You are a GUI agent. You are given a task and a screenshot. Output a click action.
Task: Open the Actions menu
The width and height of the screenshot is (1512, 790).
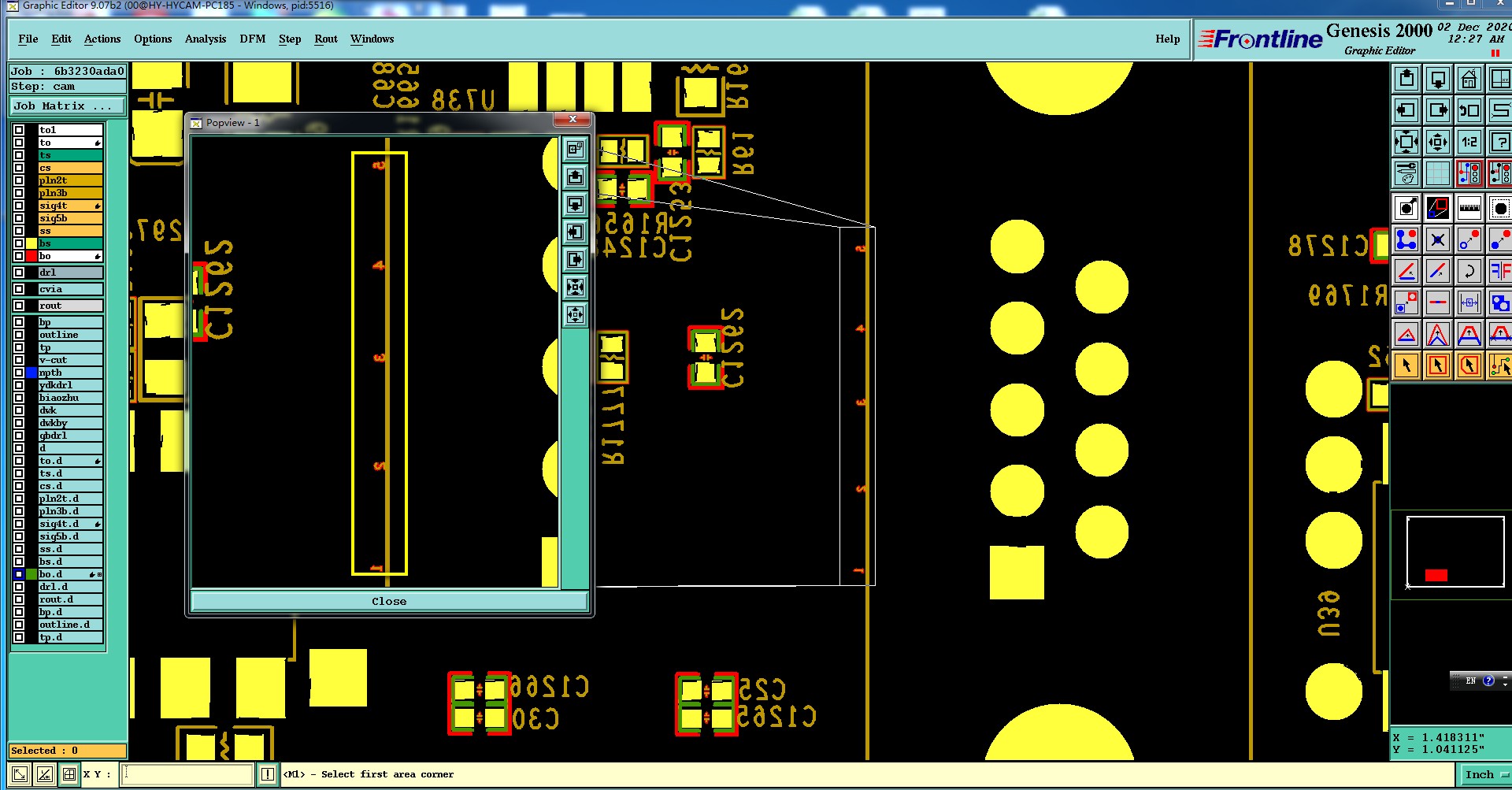[102, 39]
